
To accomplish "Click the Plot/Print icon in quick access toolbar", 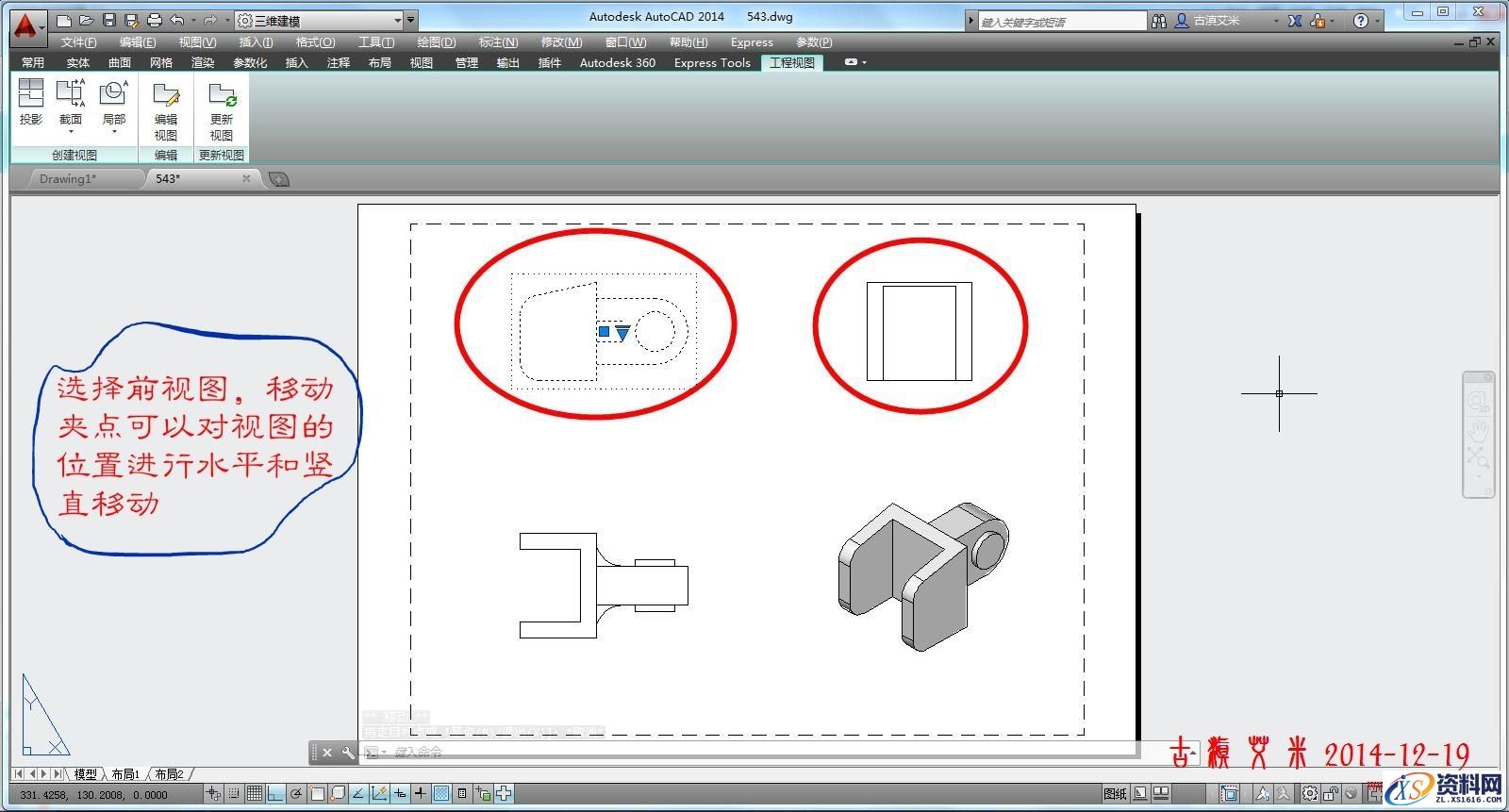I will (x=155, y=20).
